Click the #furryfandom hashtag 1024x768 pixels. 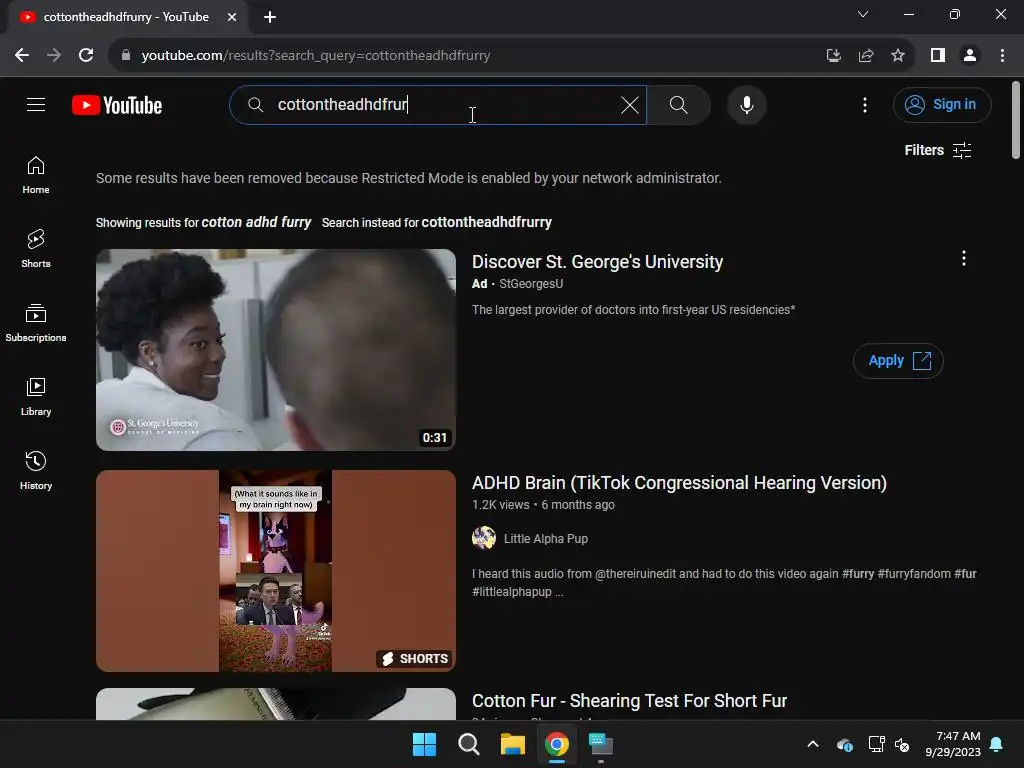tap(914, 573)
